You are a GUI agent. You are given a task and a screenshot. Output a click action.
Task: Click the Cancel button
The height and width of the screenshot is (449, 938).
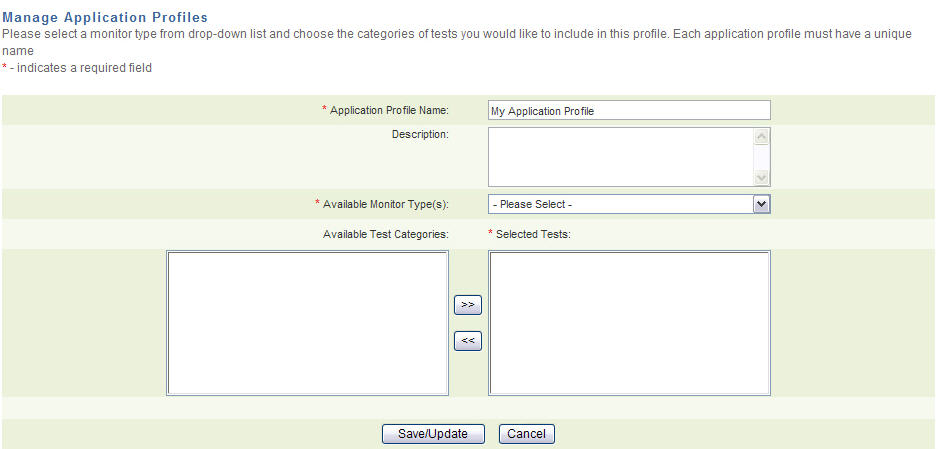click(x=526, y=434)
